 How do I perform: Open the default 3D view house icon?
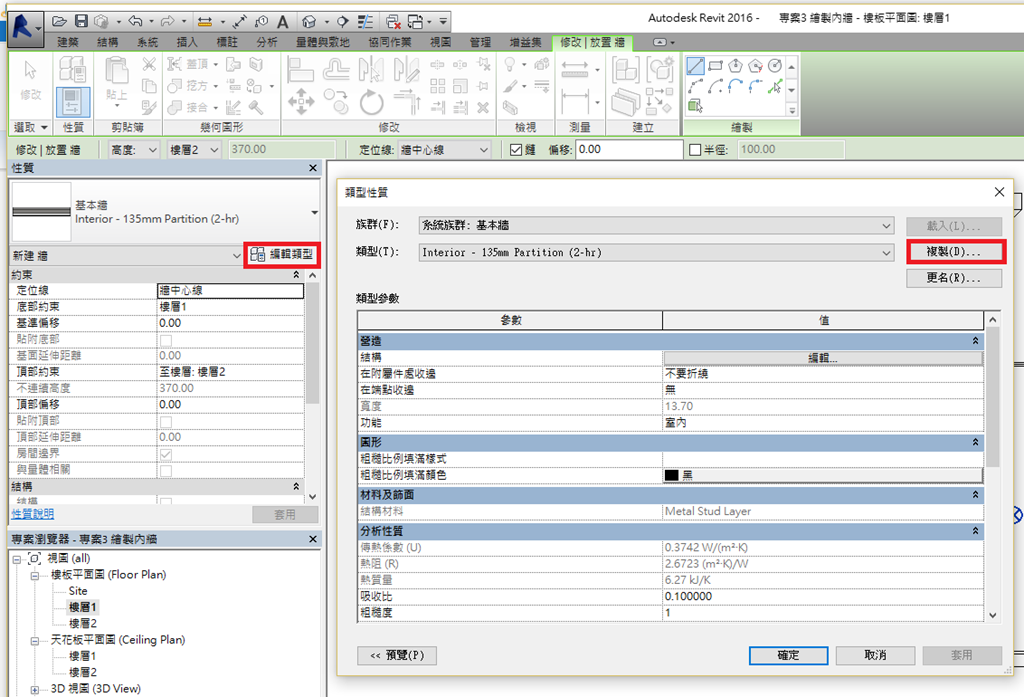310,22
